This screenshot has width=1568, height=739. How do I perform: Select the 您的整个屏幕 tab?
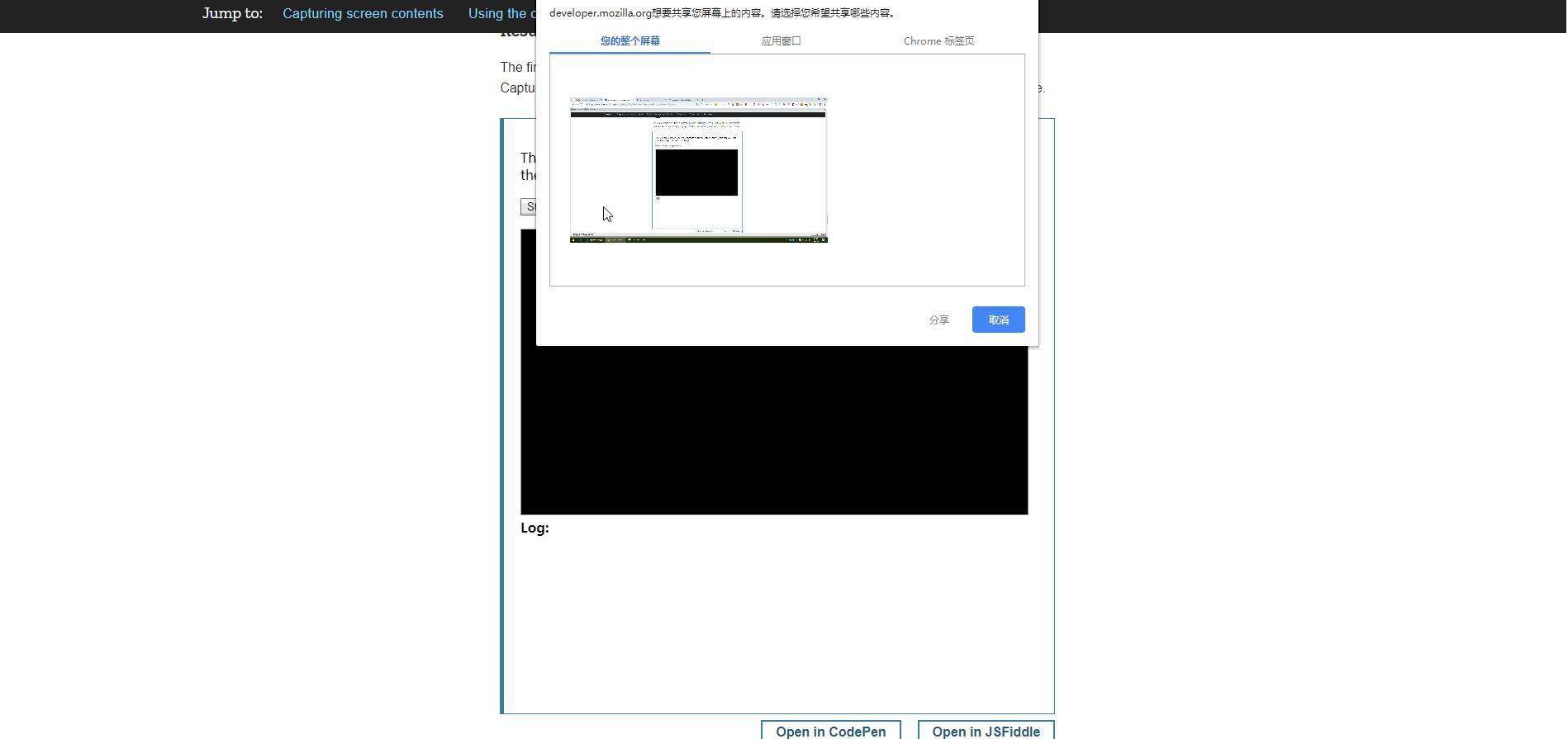click(x=630, y=41)
